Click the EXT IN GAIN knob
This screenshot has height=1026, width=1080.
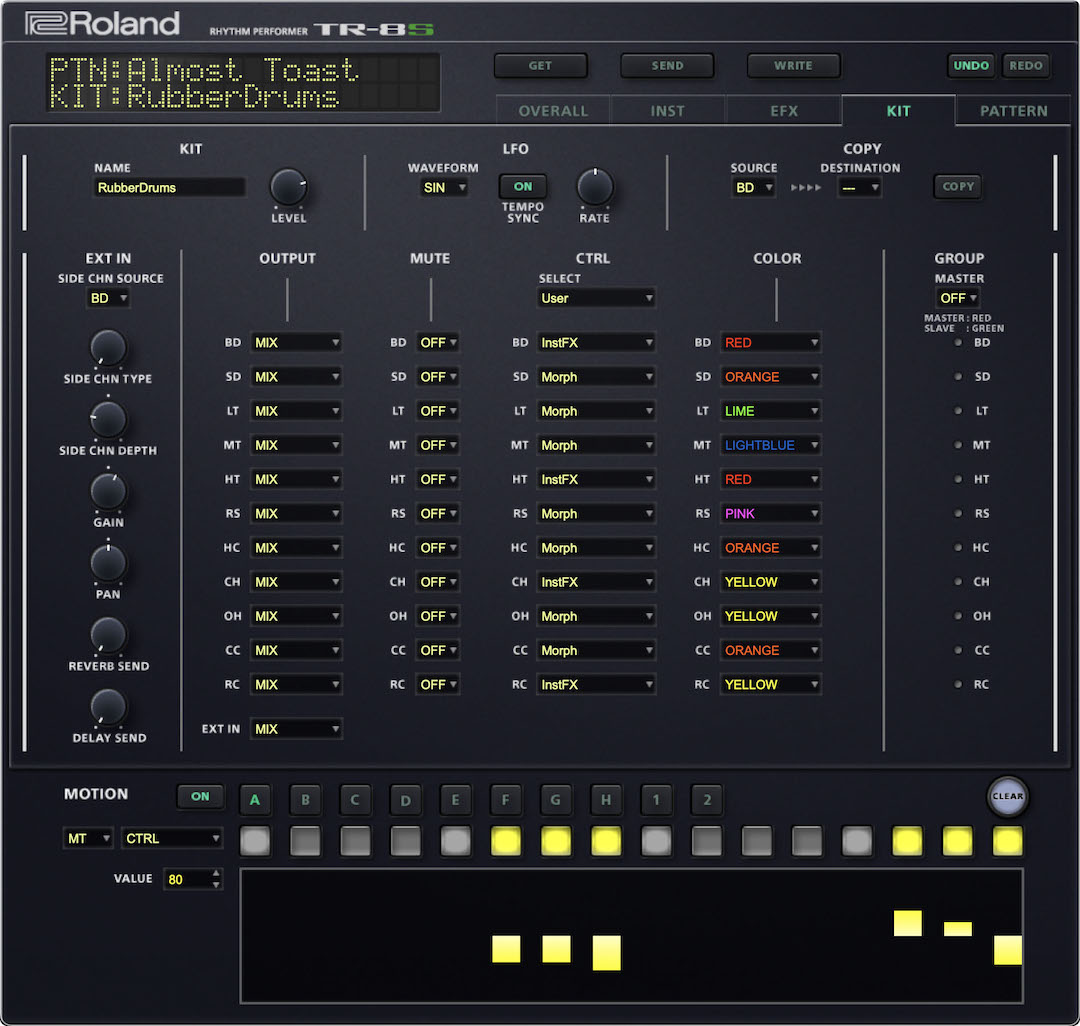point(108,491)
